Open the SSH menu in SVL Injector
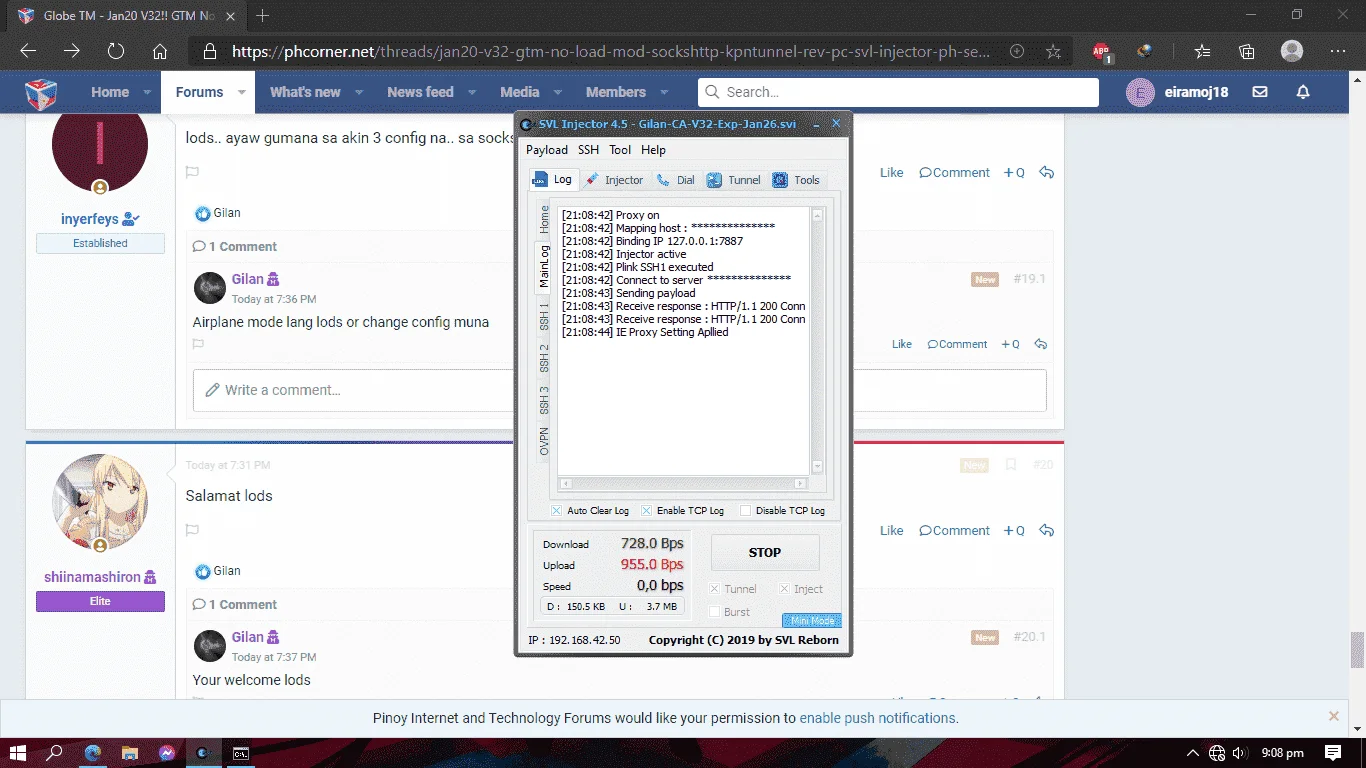Viewport: 1366px width, 768px height. 588,150
